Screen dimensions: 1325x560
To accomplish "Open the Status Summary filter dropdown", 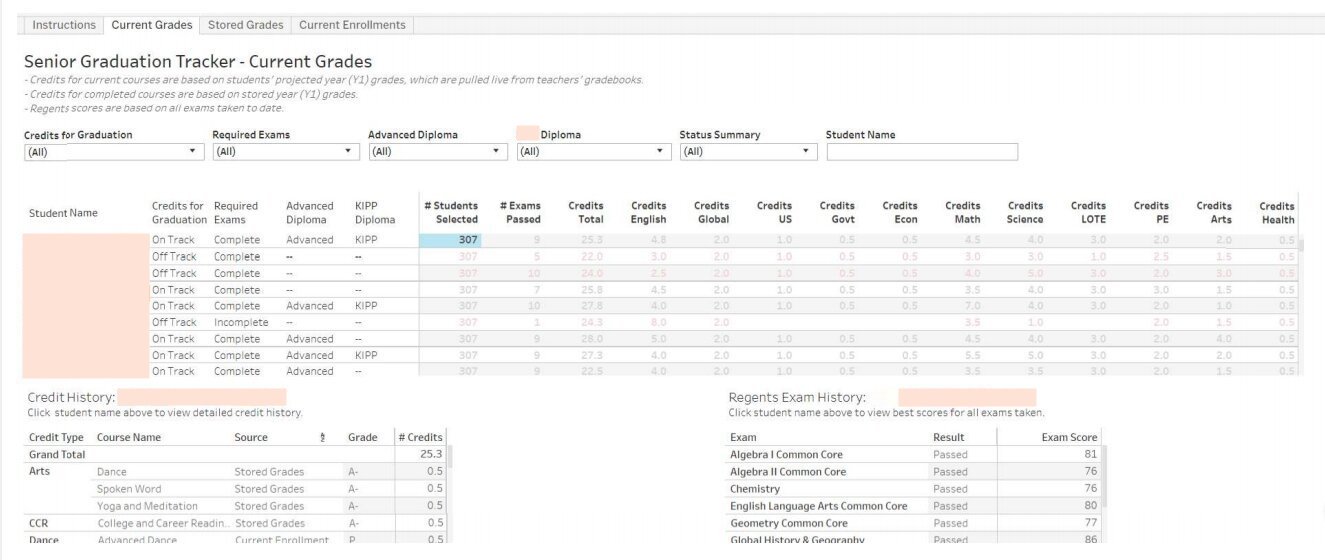I will point(748,152).
